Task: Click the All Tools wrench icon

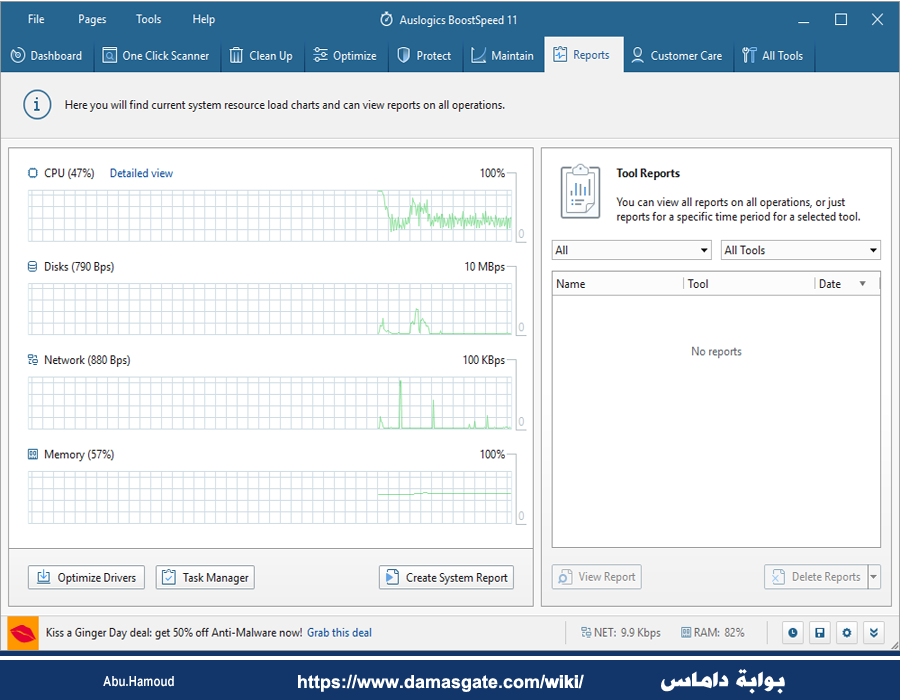Action: pyautogui.click(x=749, y=55)
